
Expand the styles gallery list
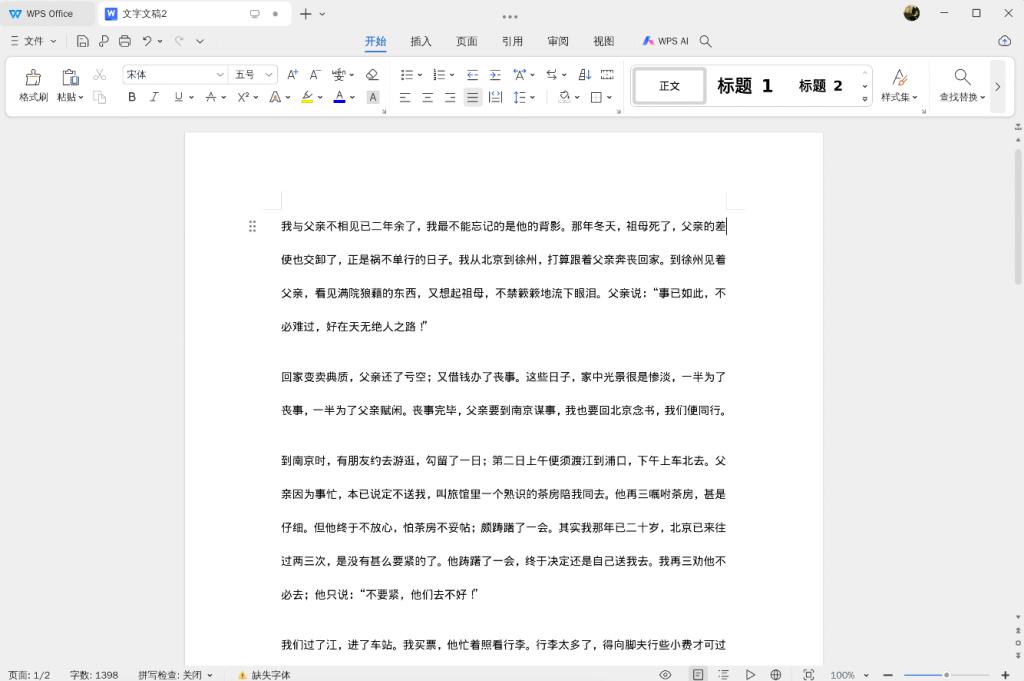(865, 99)
